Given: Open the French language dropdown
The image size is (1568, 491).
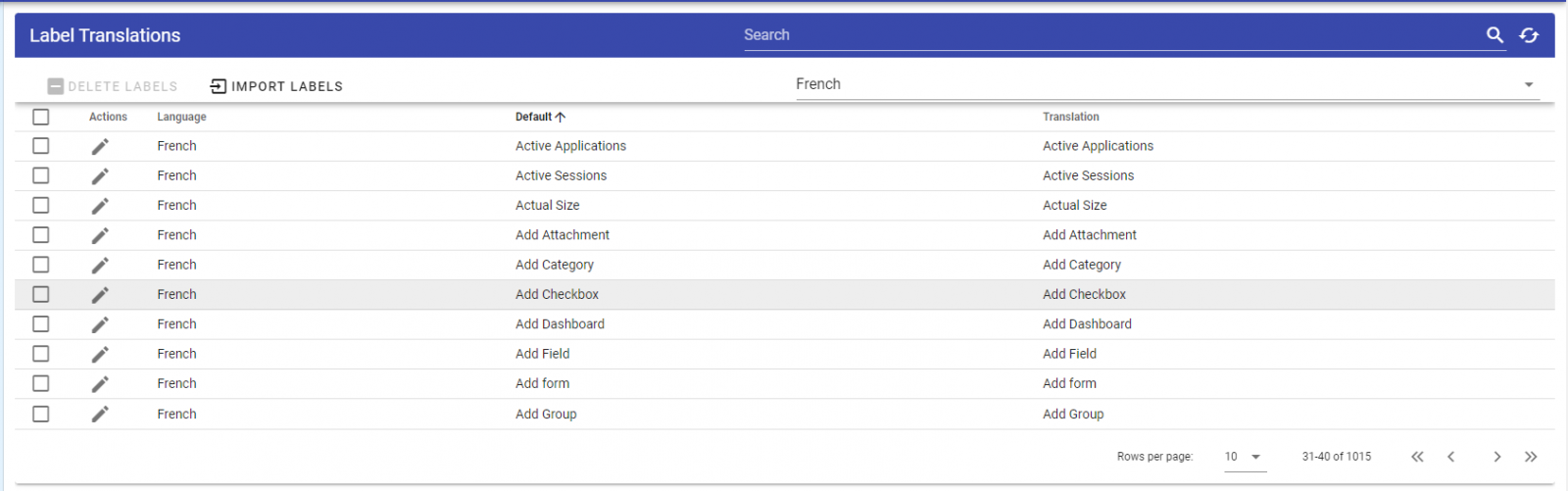Looking at the screenshot, I should coord(1166,84).
